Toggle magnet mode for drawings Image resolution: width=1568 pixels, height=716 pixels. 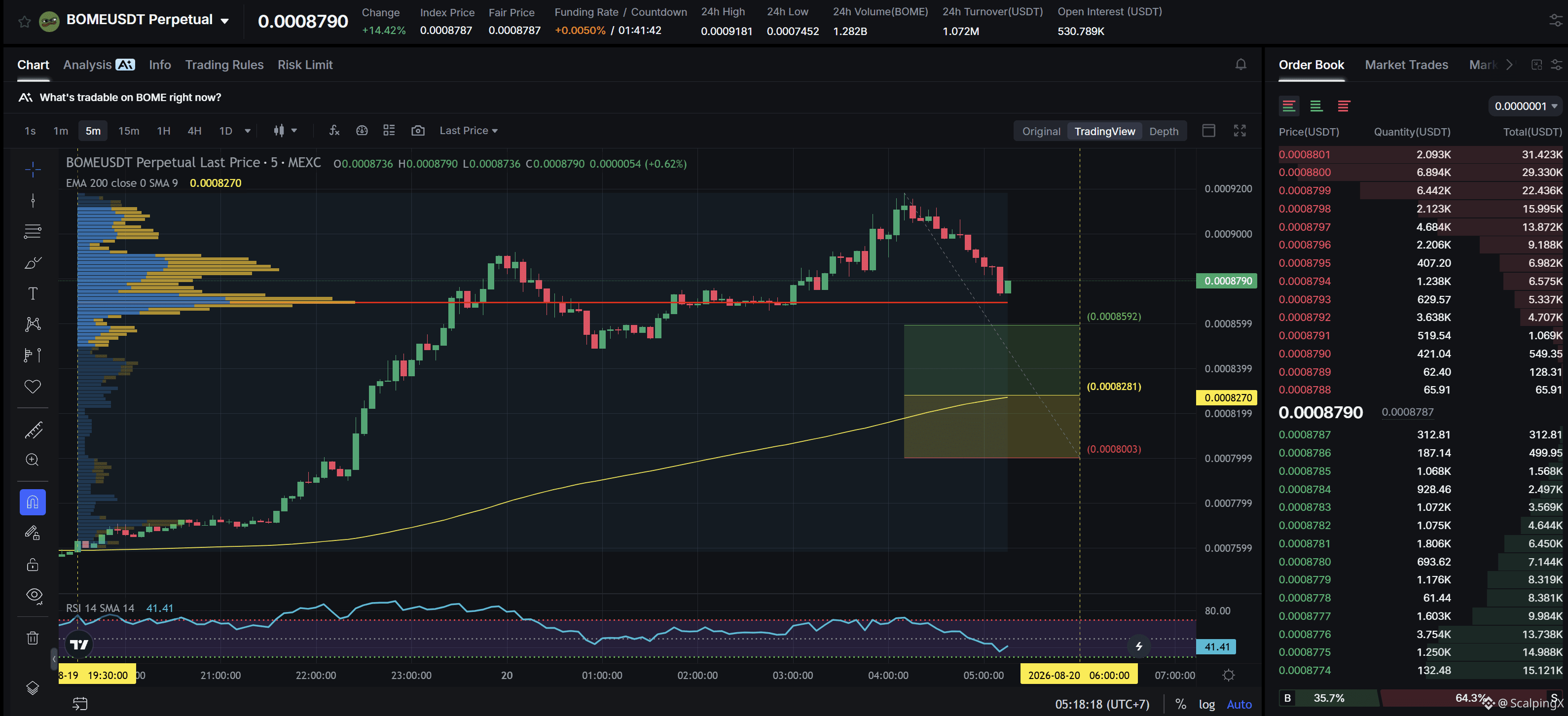coord(33,502)
